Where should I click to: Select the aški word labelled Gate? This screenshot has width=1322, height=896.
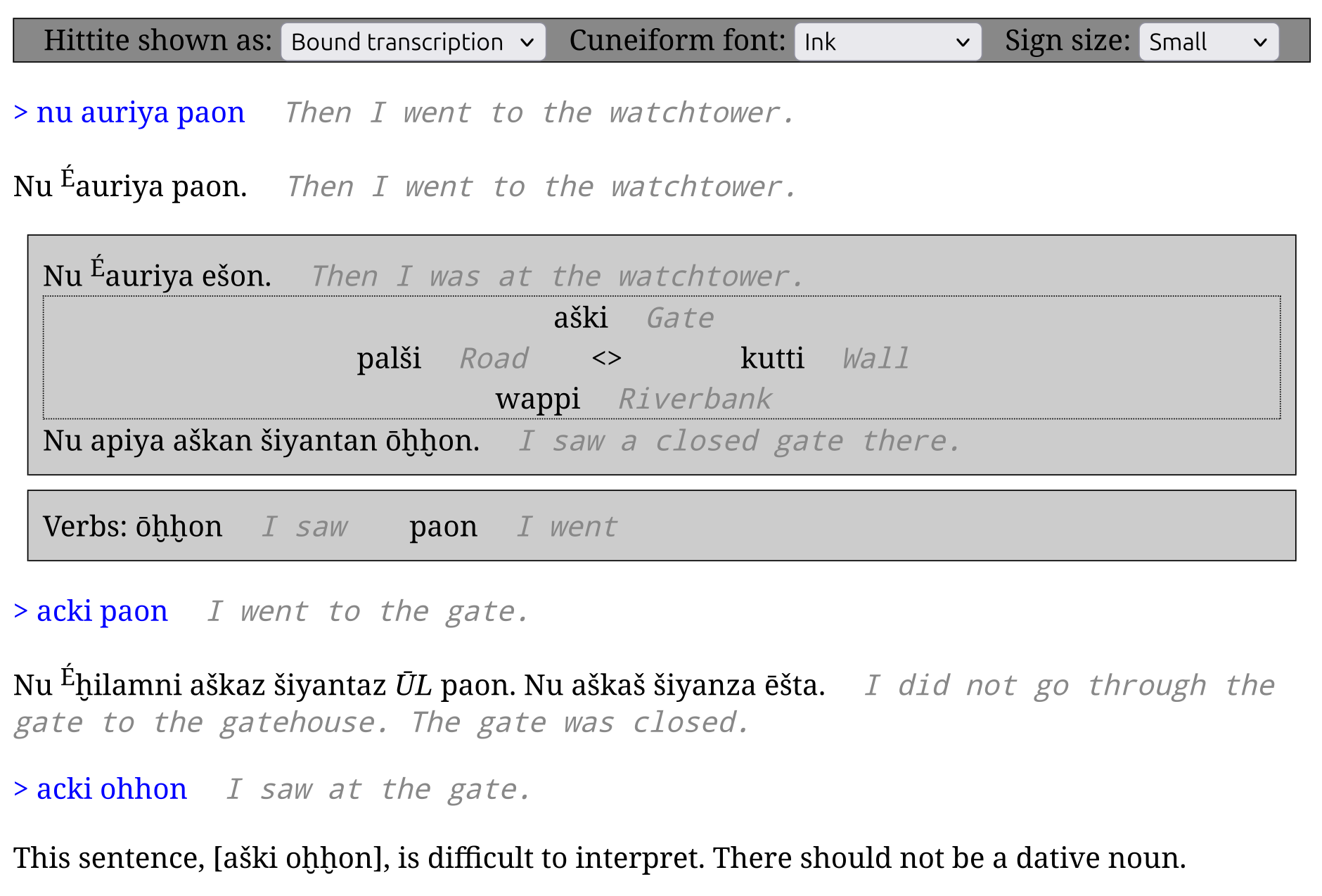point(580,318)
